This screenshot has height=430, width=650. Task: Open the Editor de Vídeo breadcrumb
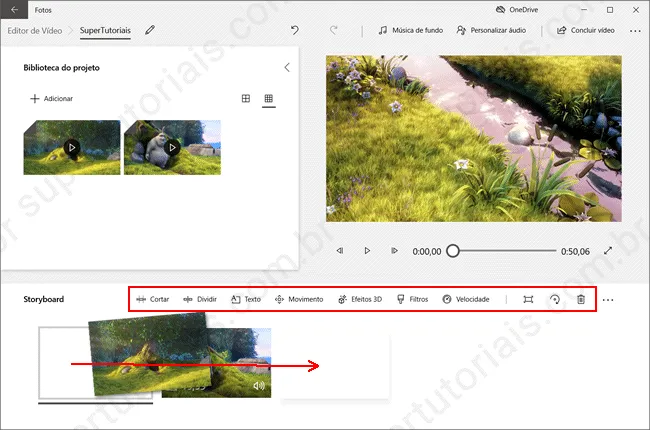[x=35, y=31]
